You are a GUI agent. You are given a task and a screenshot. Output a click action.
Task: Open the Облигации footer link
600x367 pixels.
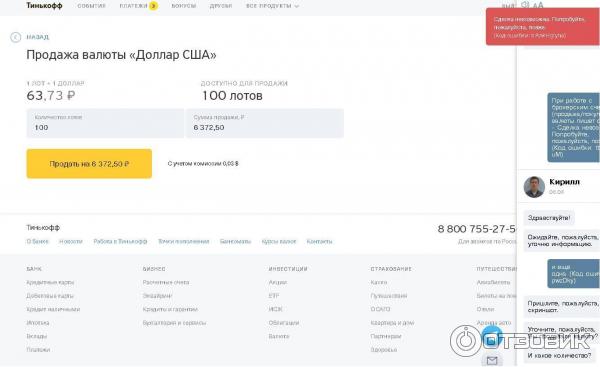[x=284, y=323]
